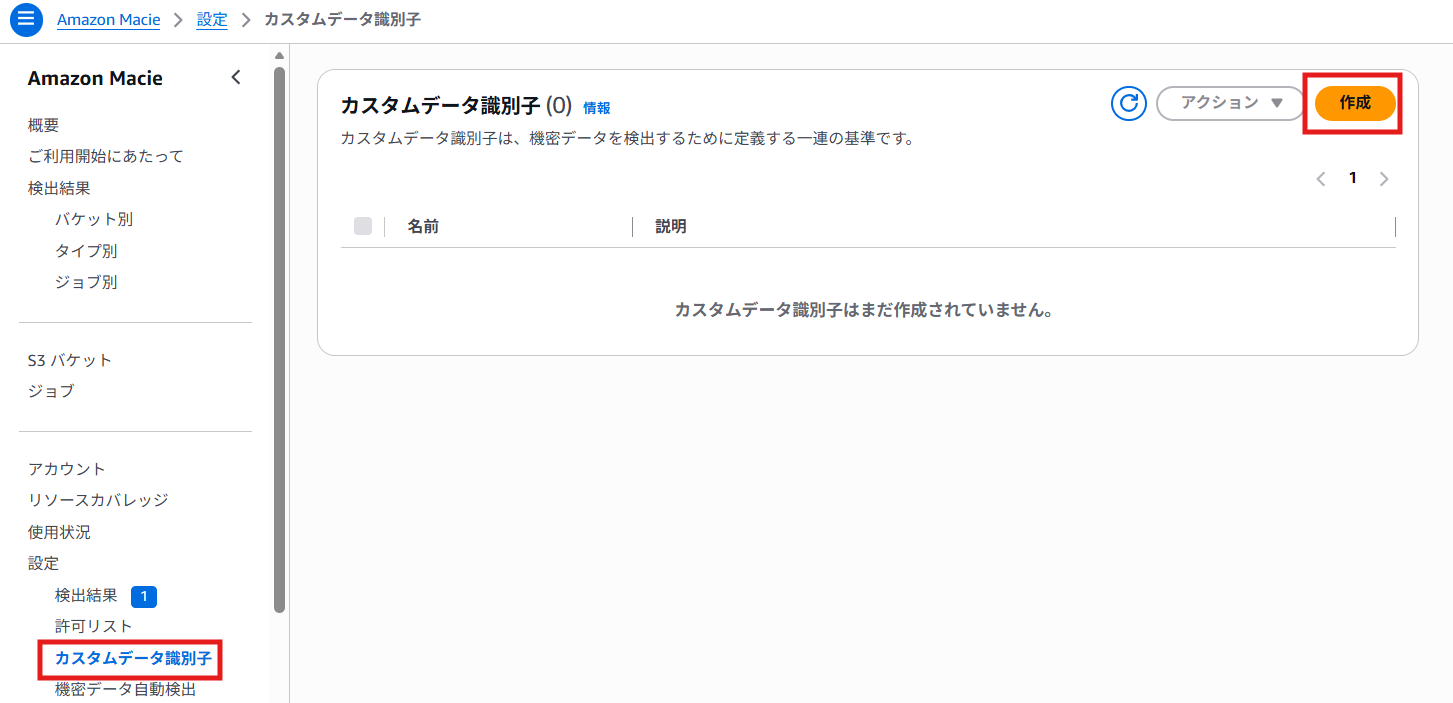Open 機密データ自動検出 in the sidebar
The width and height of the screenshot is (1453, 703).
pos(126,689)
